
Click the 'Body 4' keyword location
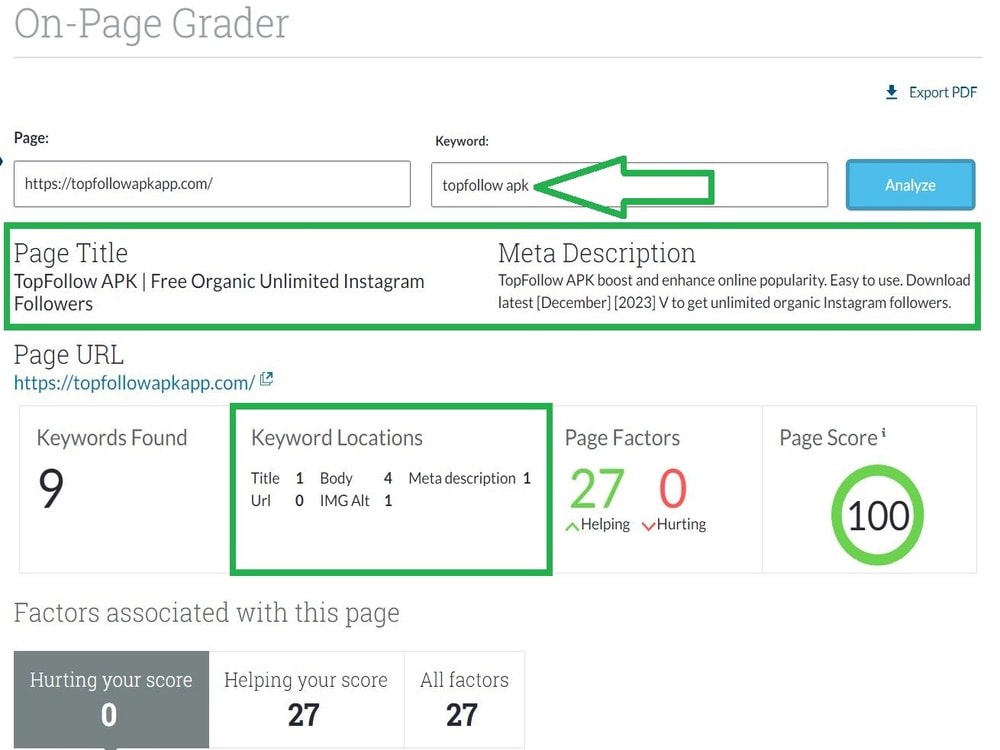pos(356,478)
